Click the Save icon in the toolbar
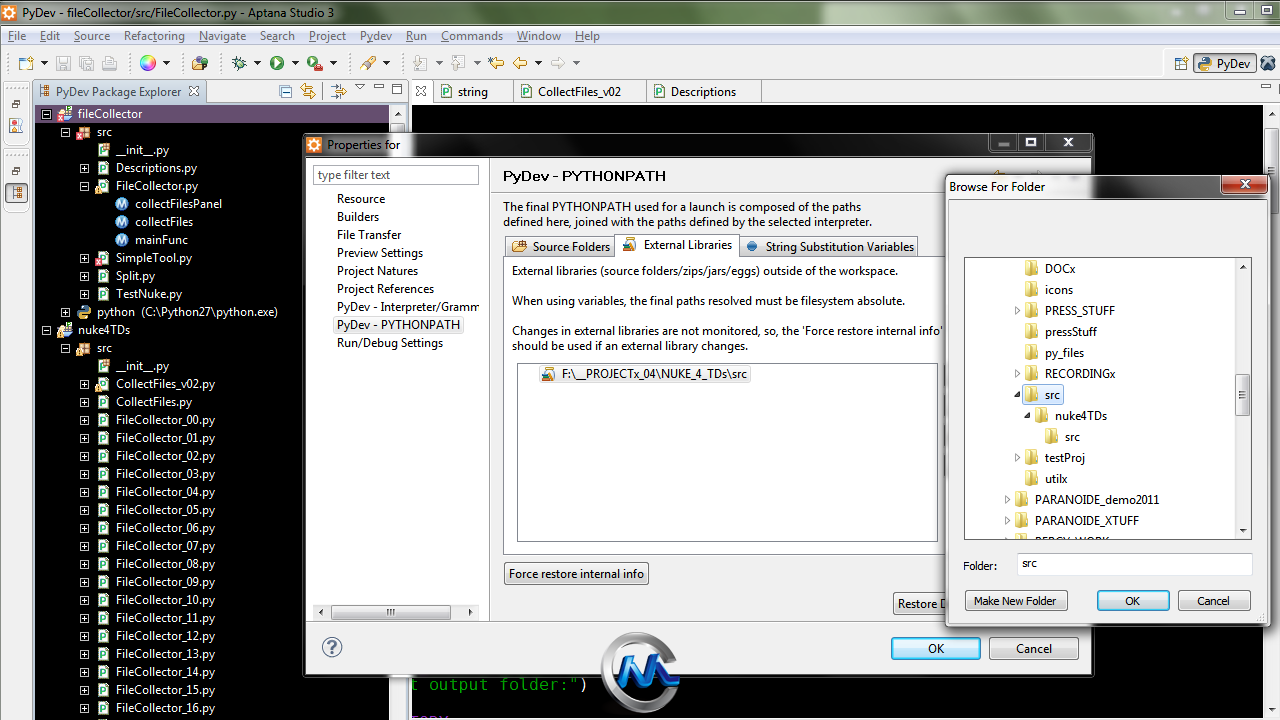Screen dimensions: 1280x720 coord(63,63)
